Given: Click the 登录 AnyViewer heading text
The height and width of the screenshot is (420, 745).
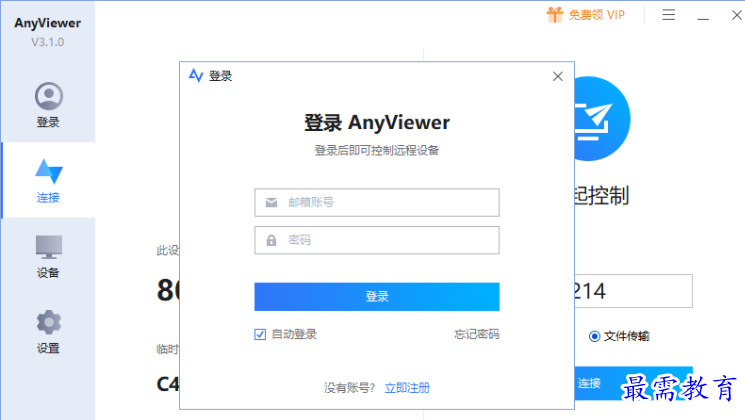Looking at the screenshot, I should click(377, 123).
